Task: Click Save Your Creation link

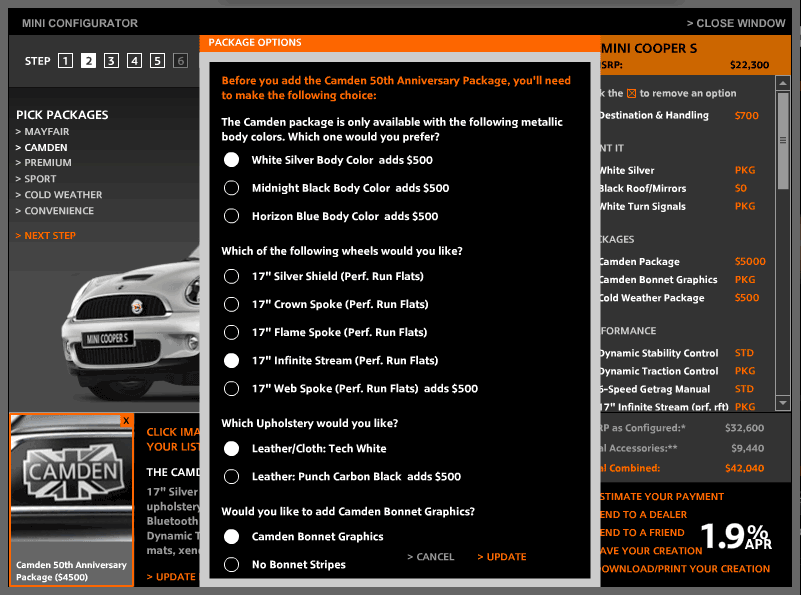Action: [651, 551]
